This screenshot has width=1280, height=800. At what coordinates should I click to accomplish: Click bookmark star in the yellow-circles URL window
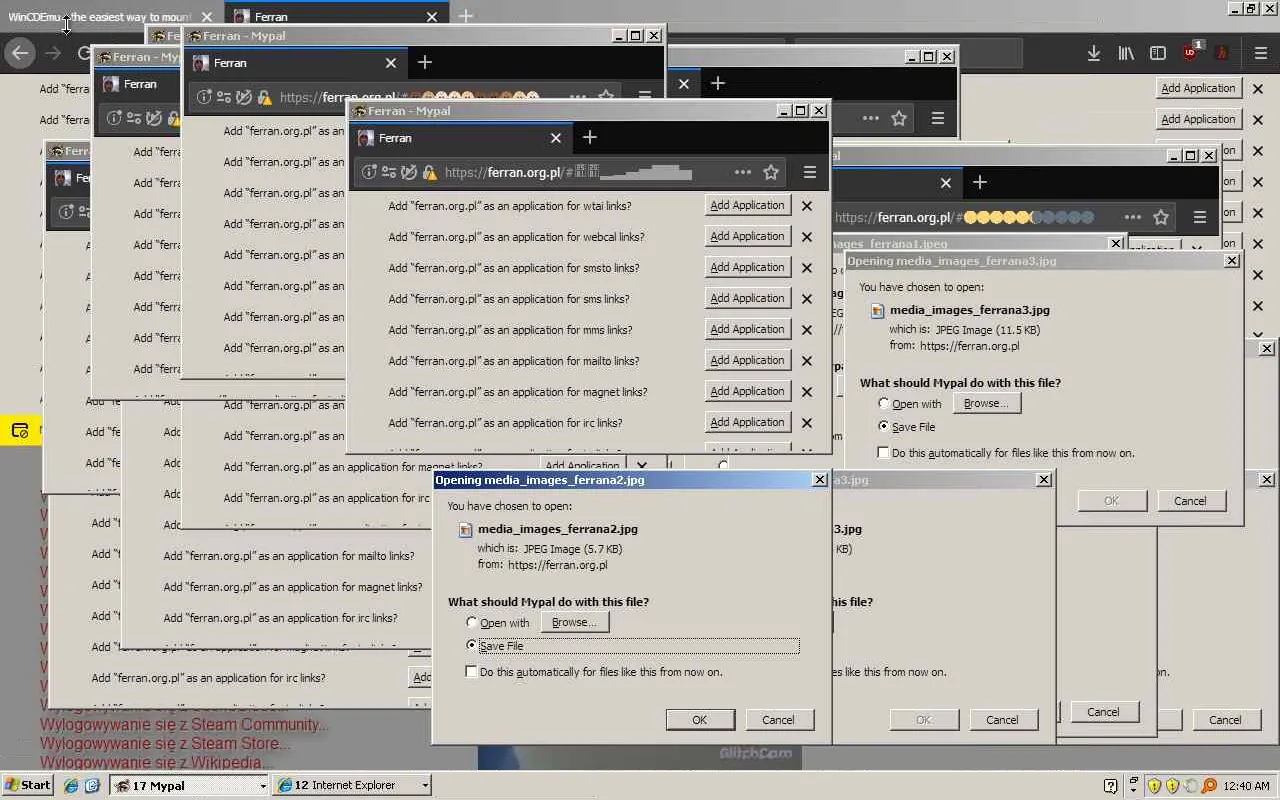click(1161, 217)
